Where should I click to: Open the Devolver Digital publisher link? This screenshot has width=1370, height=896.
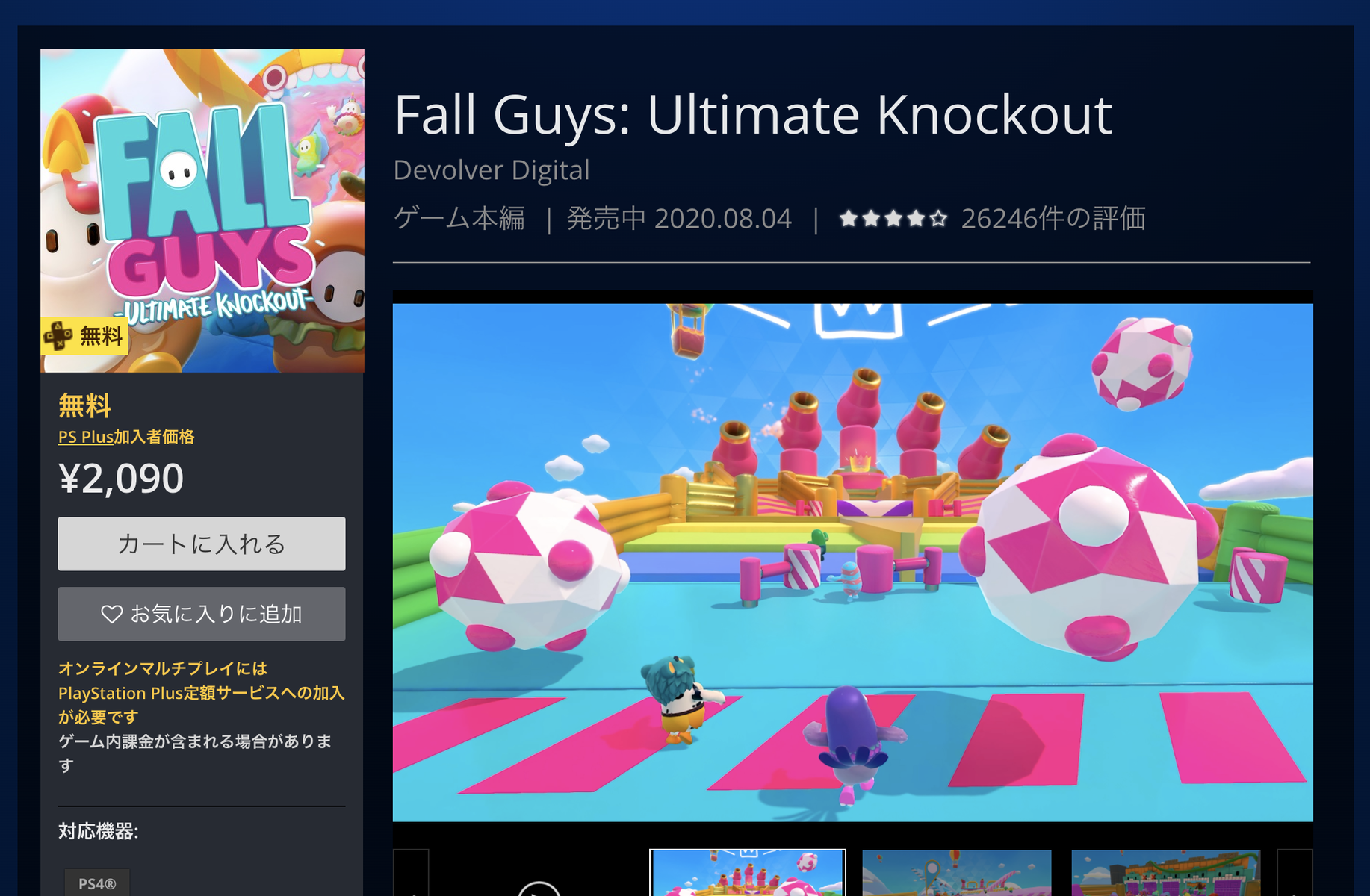pos(492,170)
